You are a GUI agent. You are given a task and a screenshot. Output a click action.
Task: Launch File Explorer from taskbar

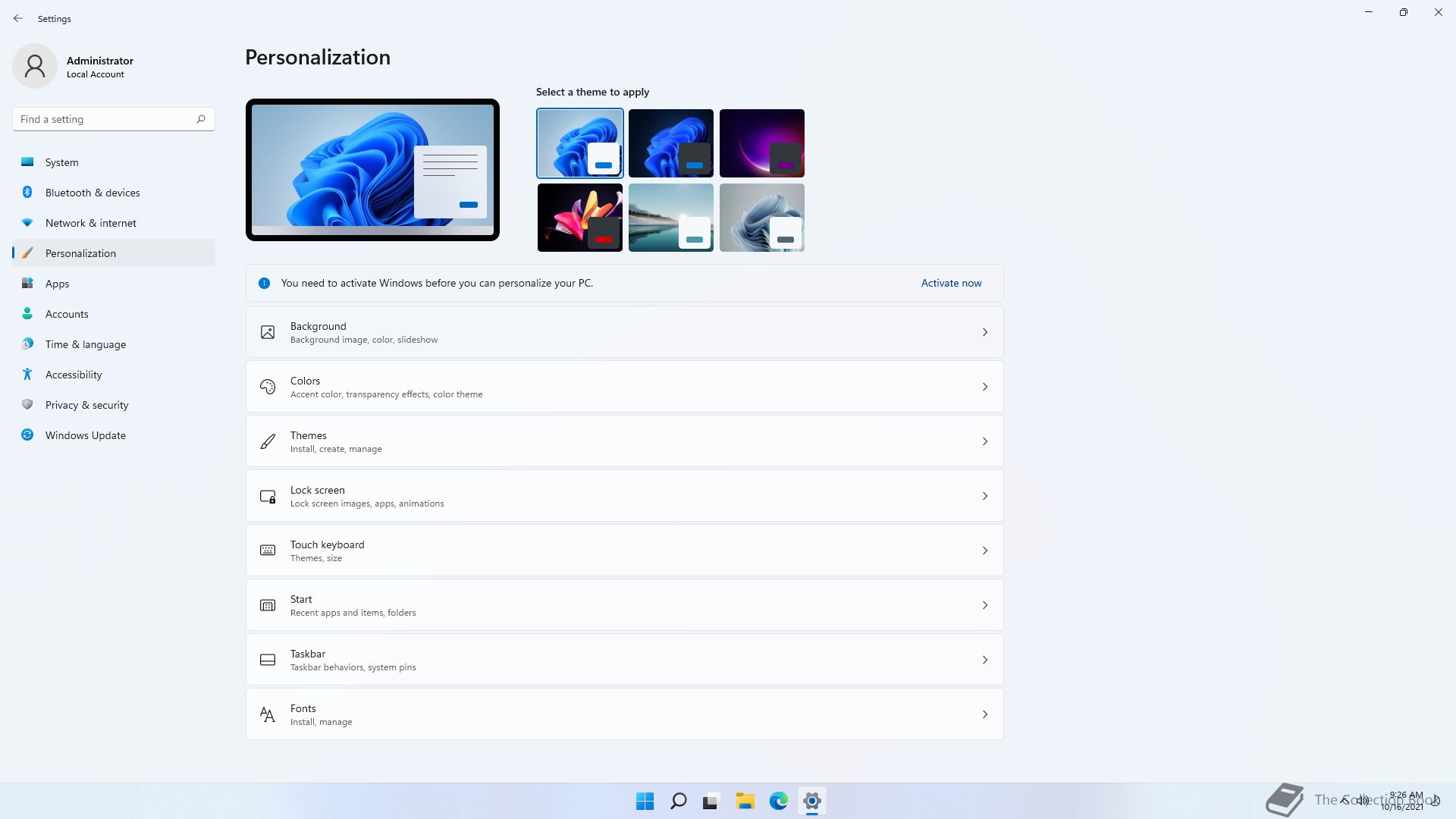pos(745,801)
